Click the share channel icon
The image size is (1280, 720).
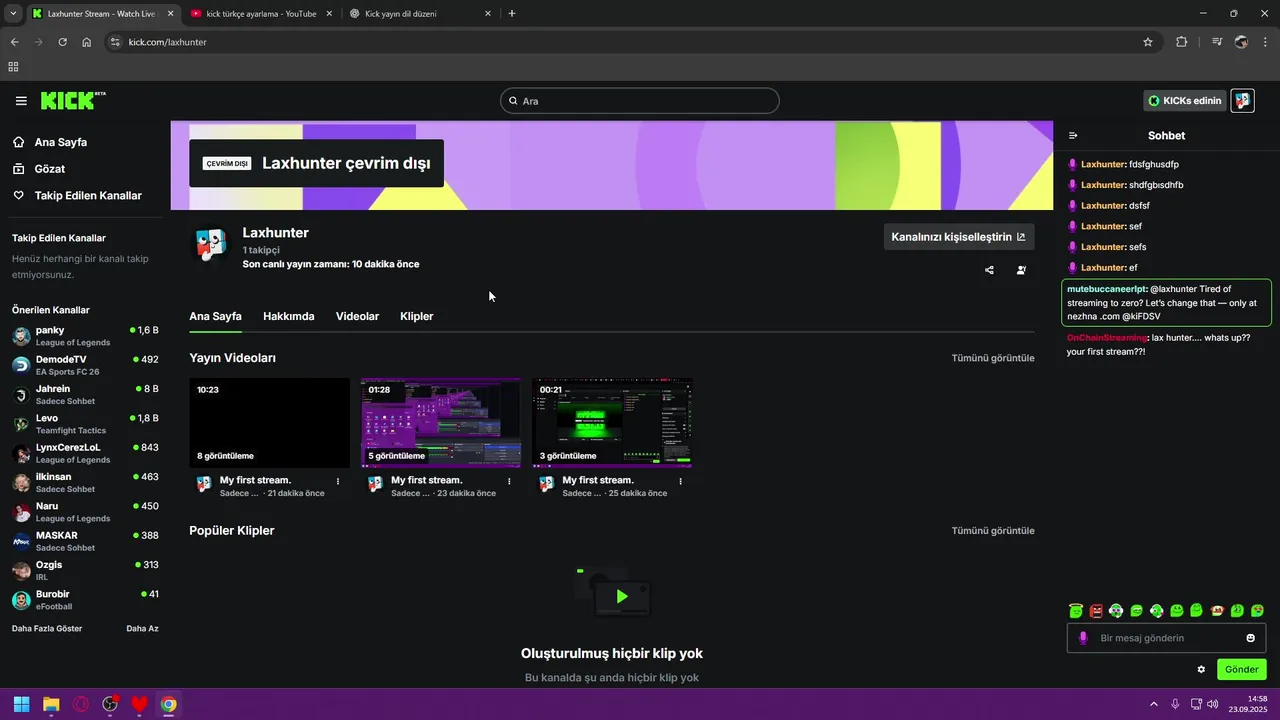pos(989,270)
